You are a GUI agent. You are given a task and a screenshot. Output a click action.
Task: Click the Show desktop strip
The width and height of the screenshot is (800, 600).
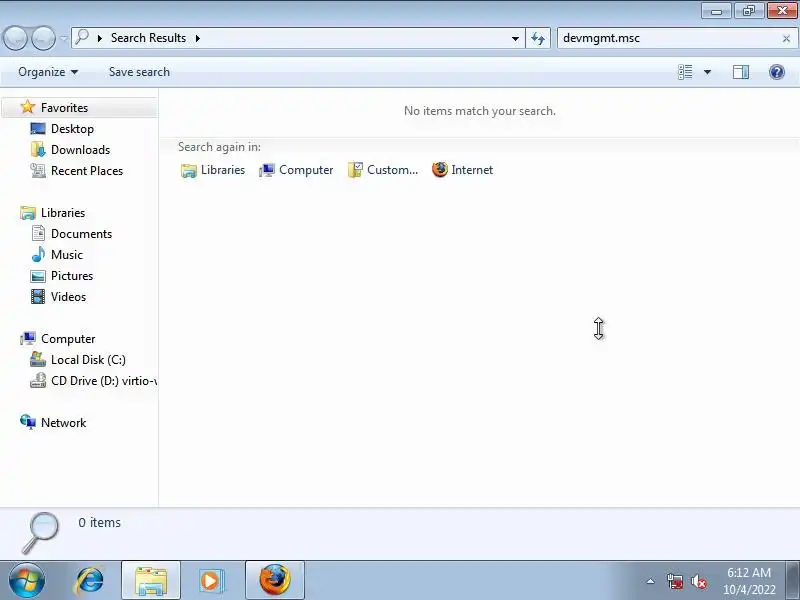point(792,581)
